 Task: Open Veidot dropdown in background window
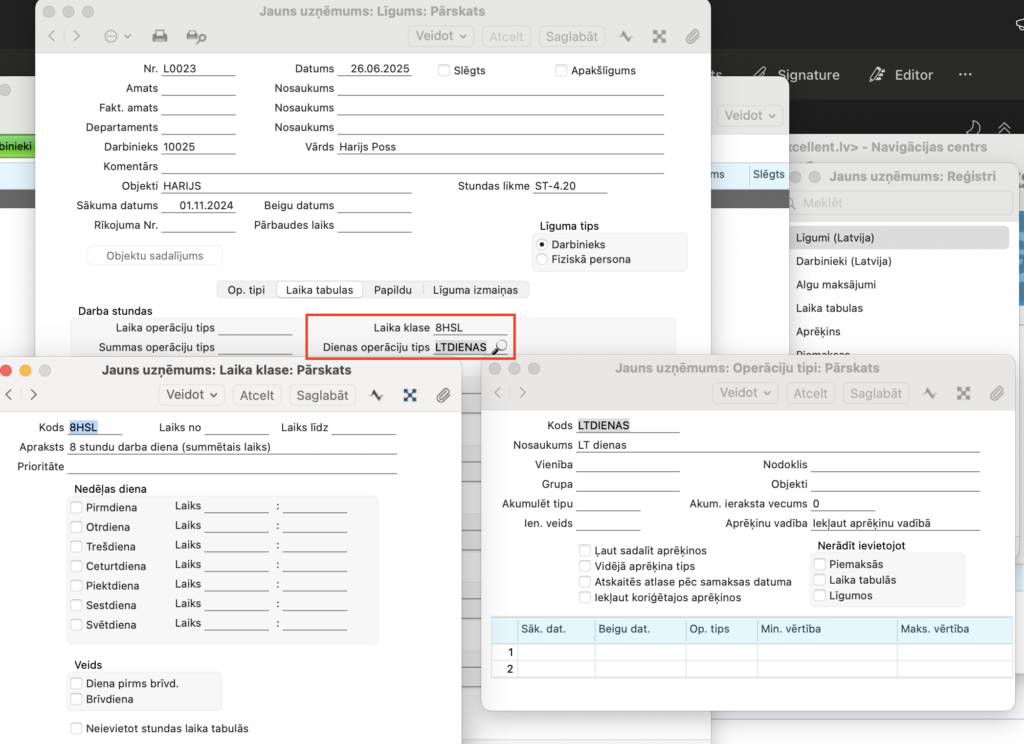[750, 116]
